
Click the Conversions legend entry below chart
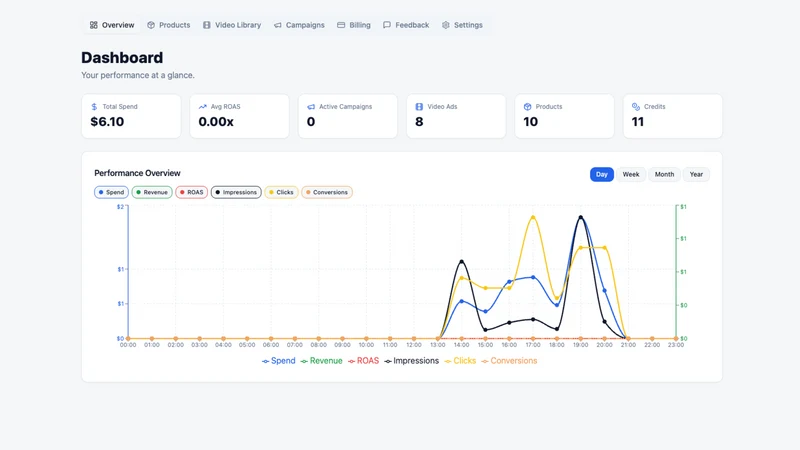tap(509, 361)
